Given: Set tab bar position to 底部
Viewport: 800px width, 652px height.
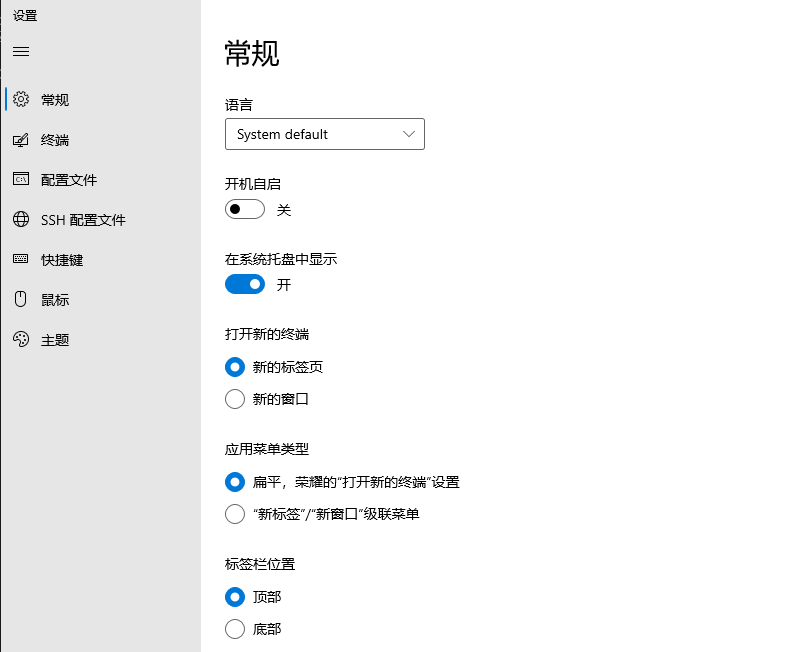Looking at the screenshot, I should point(235,629).
